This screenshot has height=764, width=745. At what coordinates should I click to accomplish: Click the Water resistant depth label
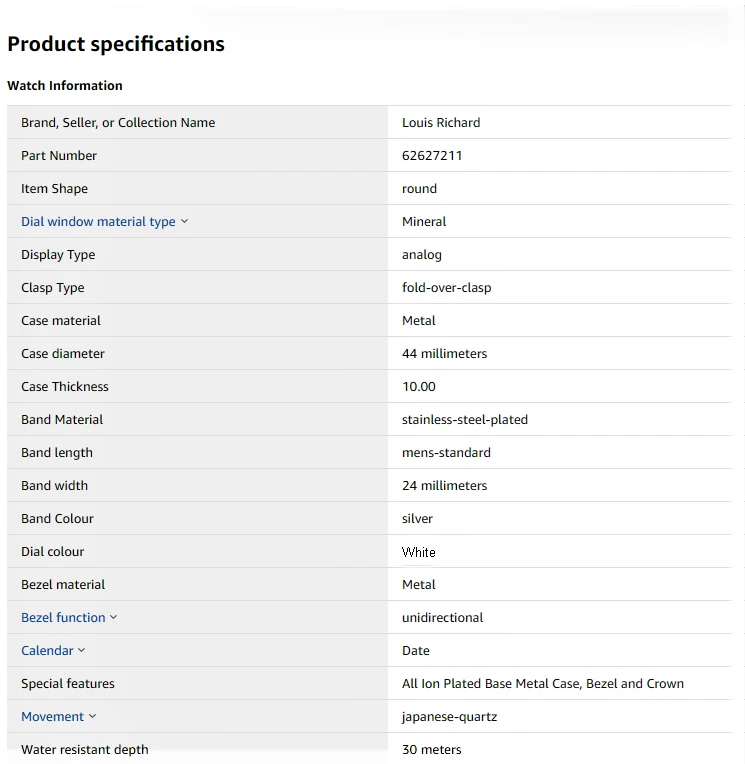(84, 750)
